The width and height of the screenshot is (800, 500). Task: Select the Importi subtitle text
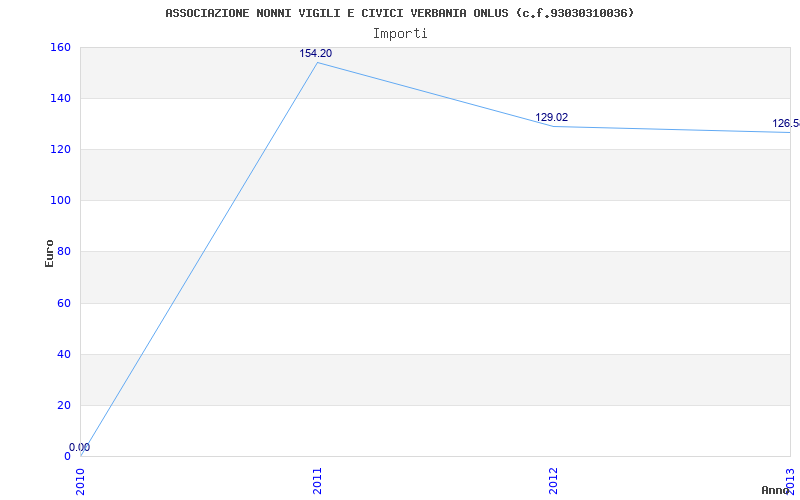click(x=400, y=34)
